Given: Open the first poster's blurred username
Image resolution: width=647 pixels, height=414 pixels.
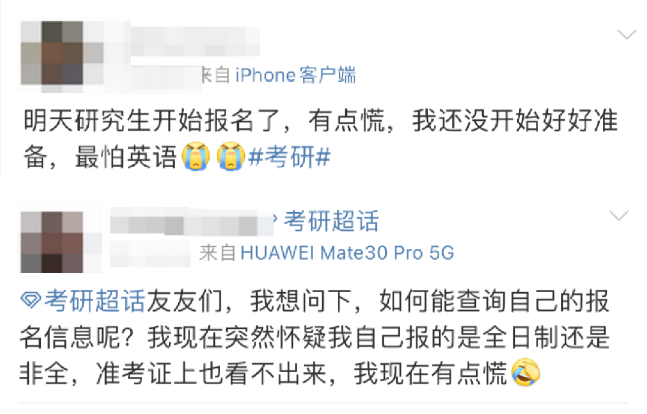Looking at the screenshot, I should tap(195, 41).
